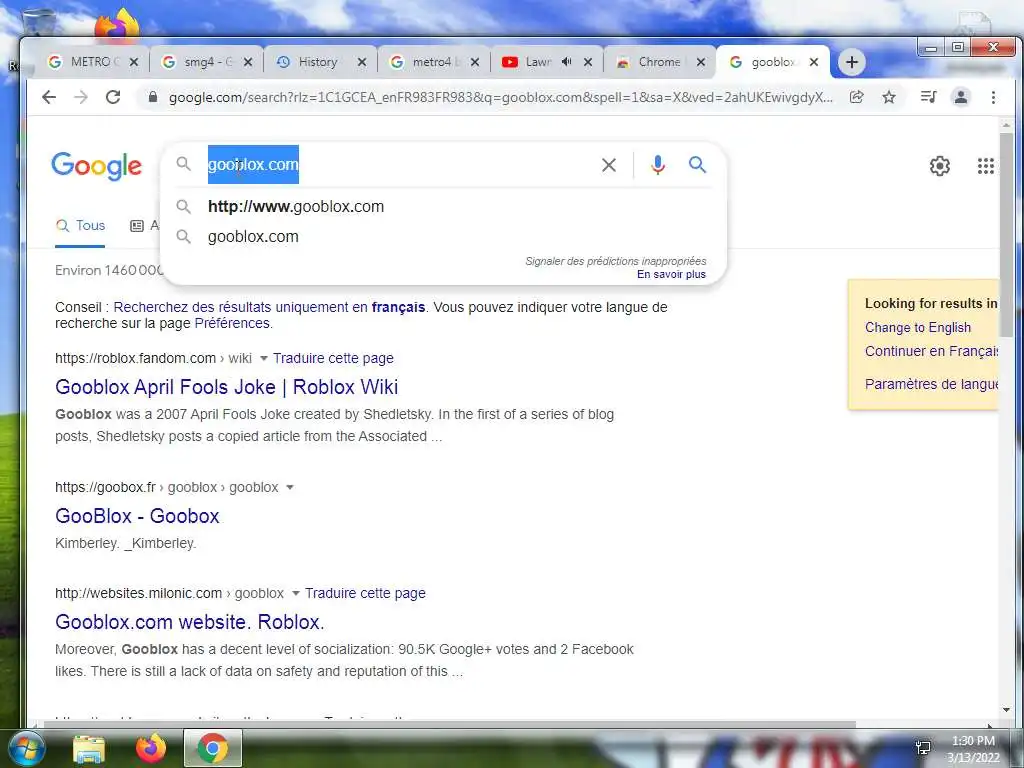The height and width of the screenshot is (768, 1024).
Task: Close the METRO tab
Action: pos(134,62)
